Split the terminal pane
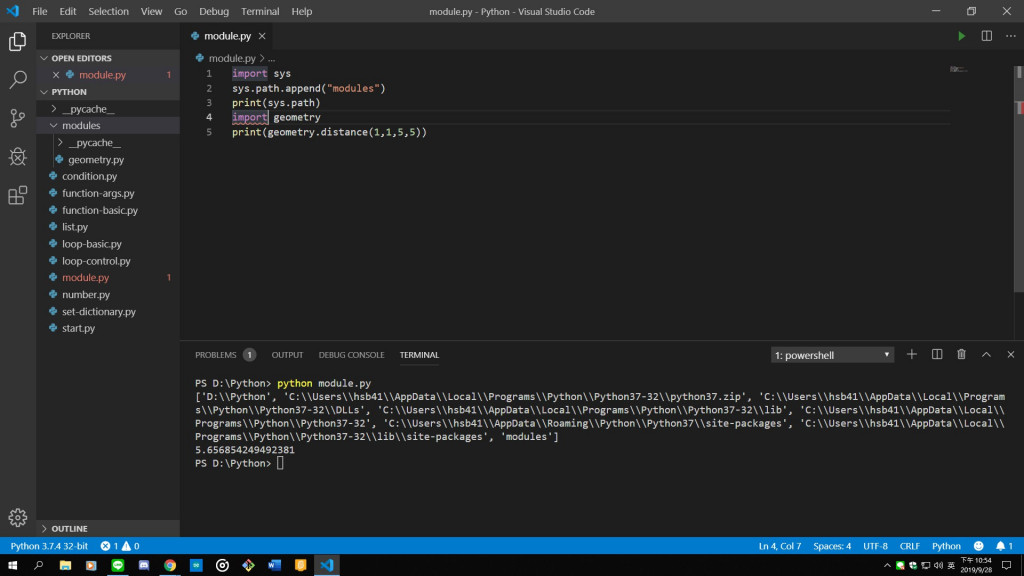 (x=936, y=355)
